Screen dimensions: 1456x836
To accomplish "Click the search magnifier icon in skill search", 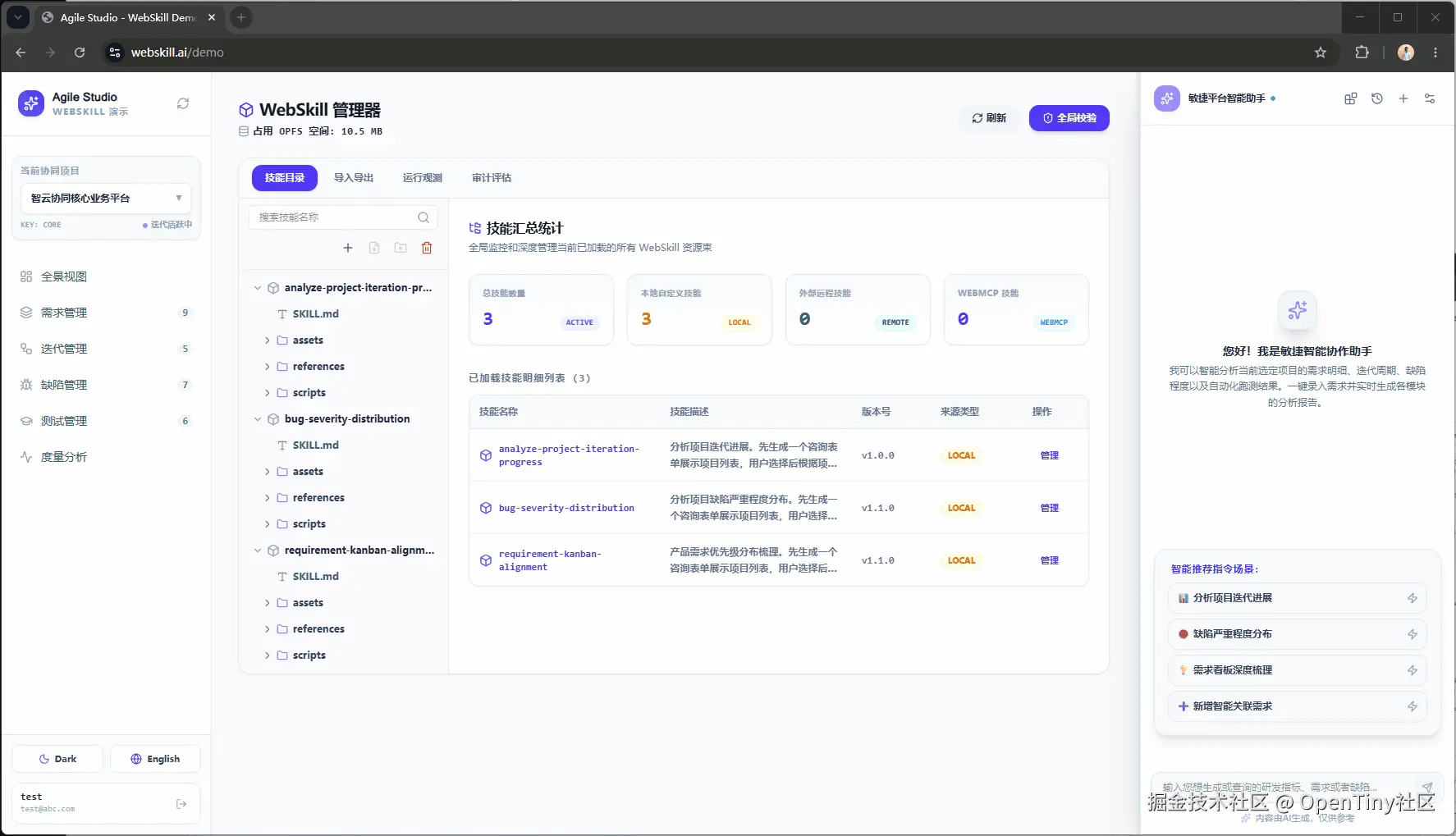I will pyautogui.click(x=424, y=217).
